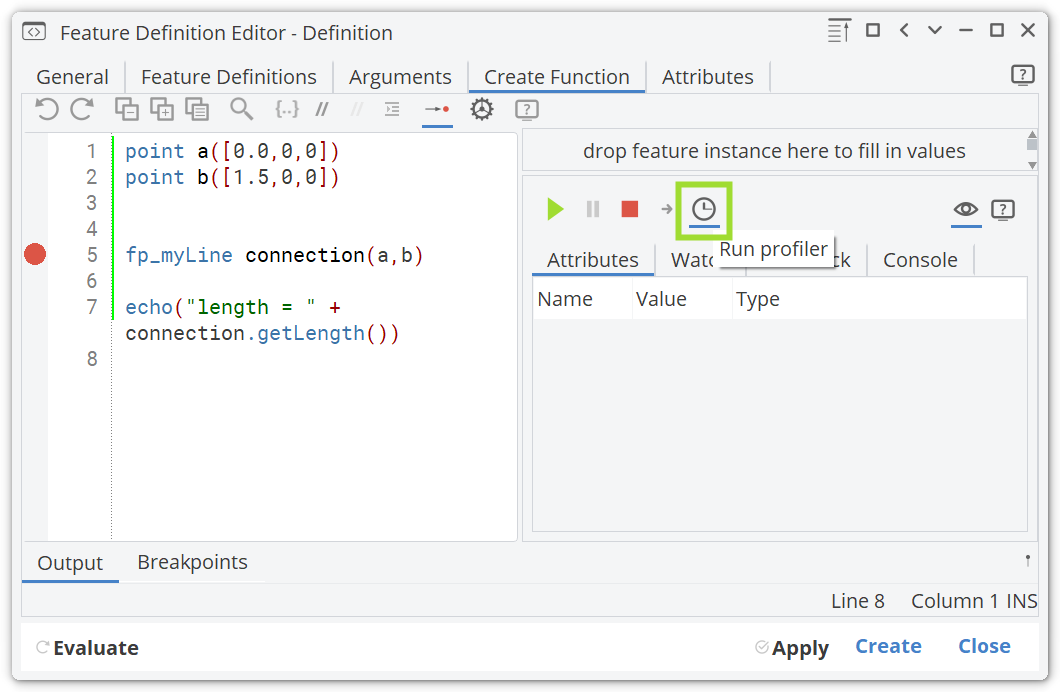Insert braces with the {..} icon
The width and height of the screenshot is (1060, 692).
coord(287,109)
